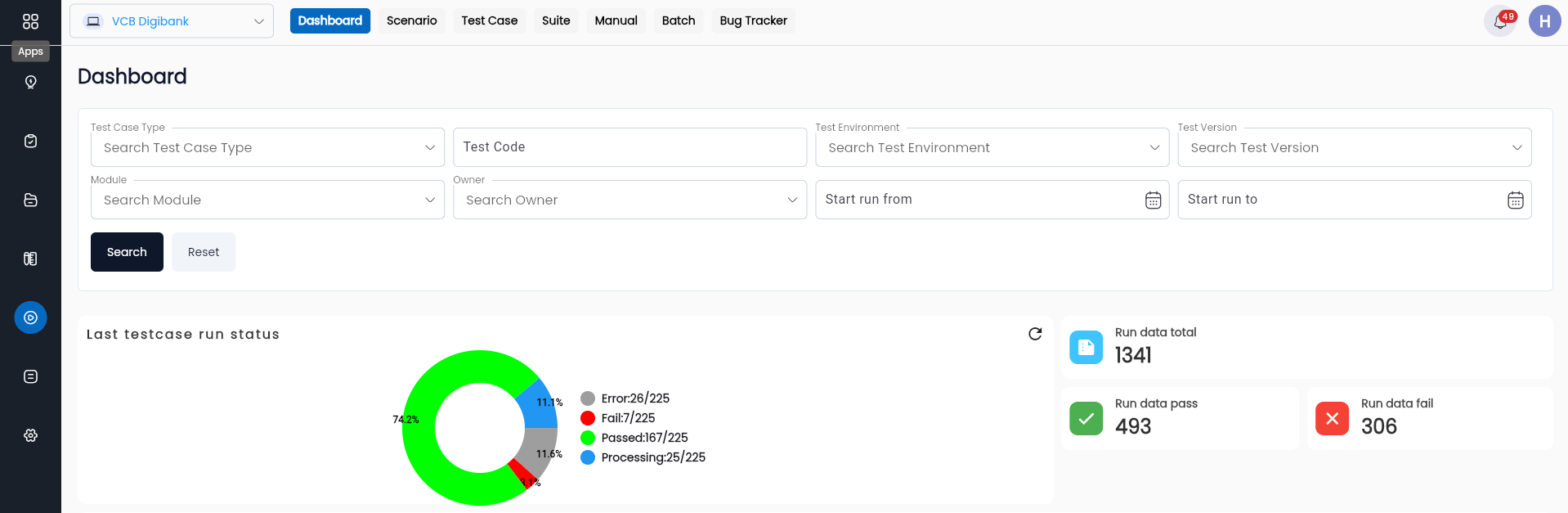This screenshot has height=513, width=1568.
Task: Click the Run data total value 1341
Action: click(x=1133, y=355)
